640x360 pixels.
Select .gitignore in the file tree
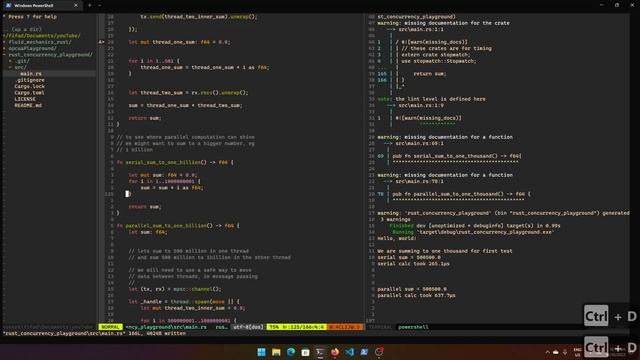[29, 80]
